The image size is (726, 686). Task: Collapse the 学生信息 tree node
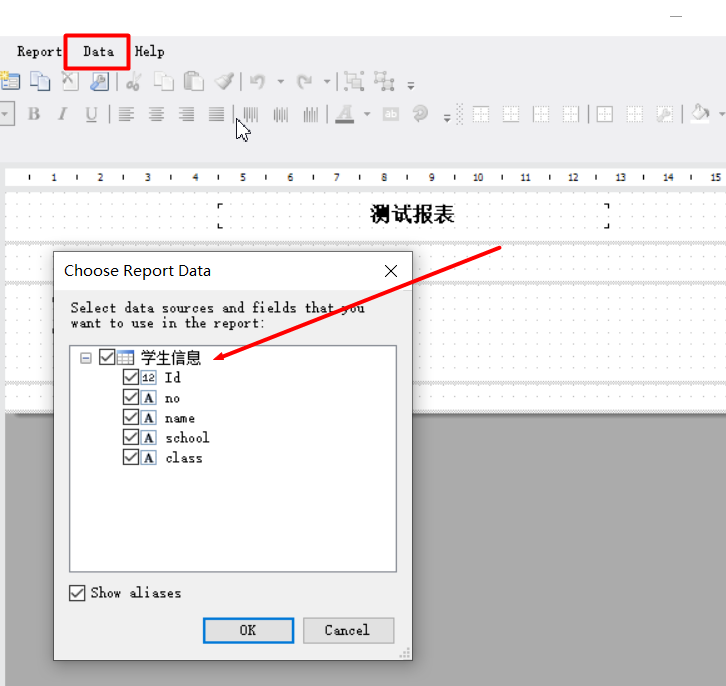coord(86,358)
